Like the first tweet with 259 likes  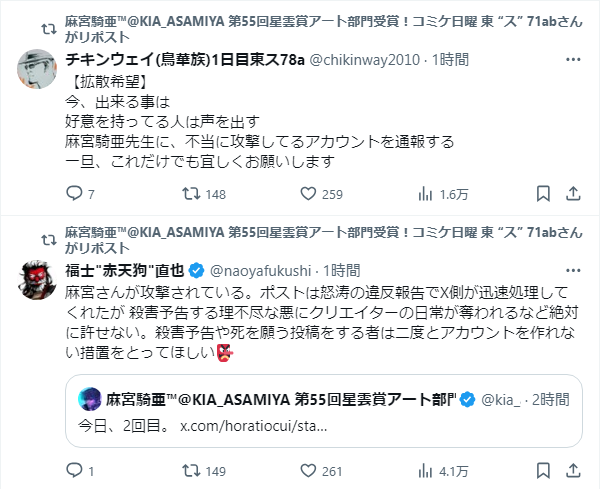pyautogui.click(x=305, y=194)
